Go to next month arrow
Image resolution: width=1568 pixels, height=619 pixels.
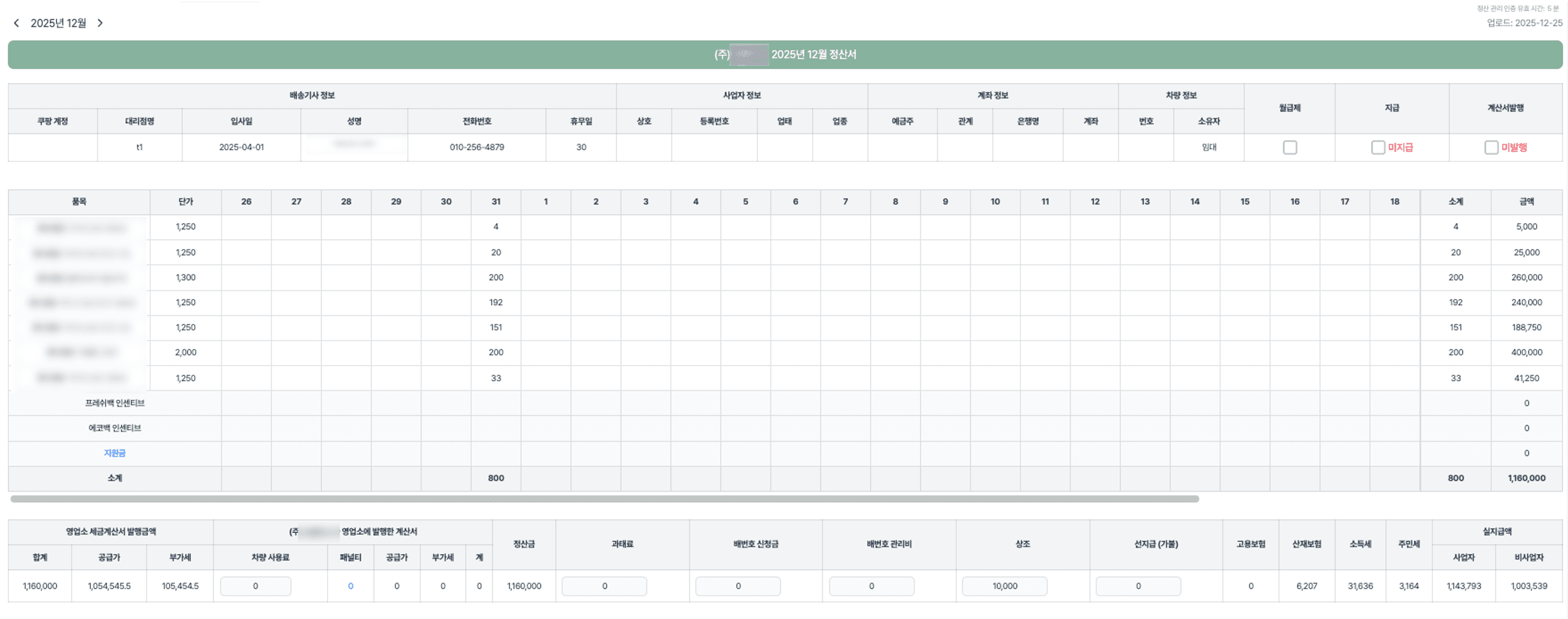[x=100, y=23]
